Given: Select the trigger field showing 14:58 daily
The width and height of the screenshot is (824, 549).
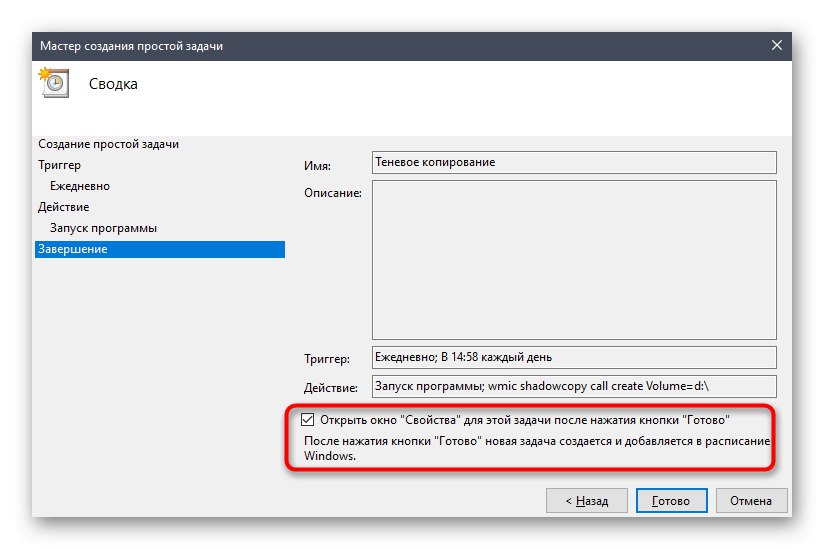Looking at the screenshot, I should 574,357.
